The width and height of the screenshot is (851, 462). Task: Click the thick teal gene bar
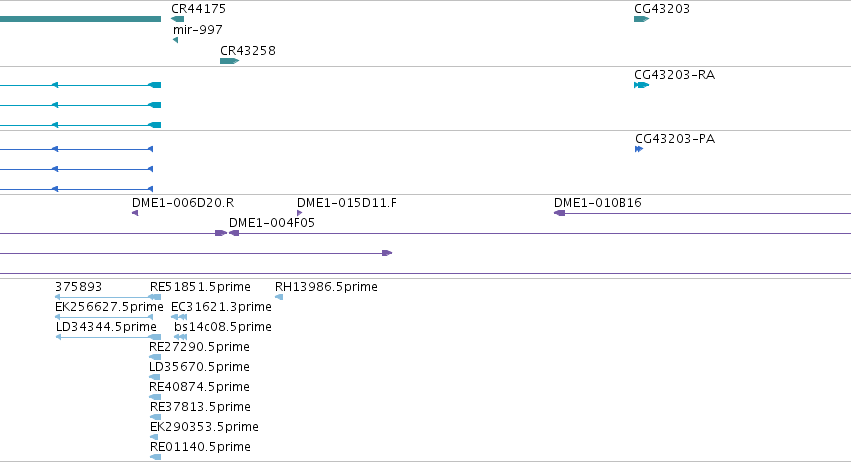pos(80,19)
